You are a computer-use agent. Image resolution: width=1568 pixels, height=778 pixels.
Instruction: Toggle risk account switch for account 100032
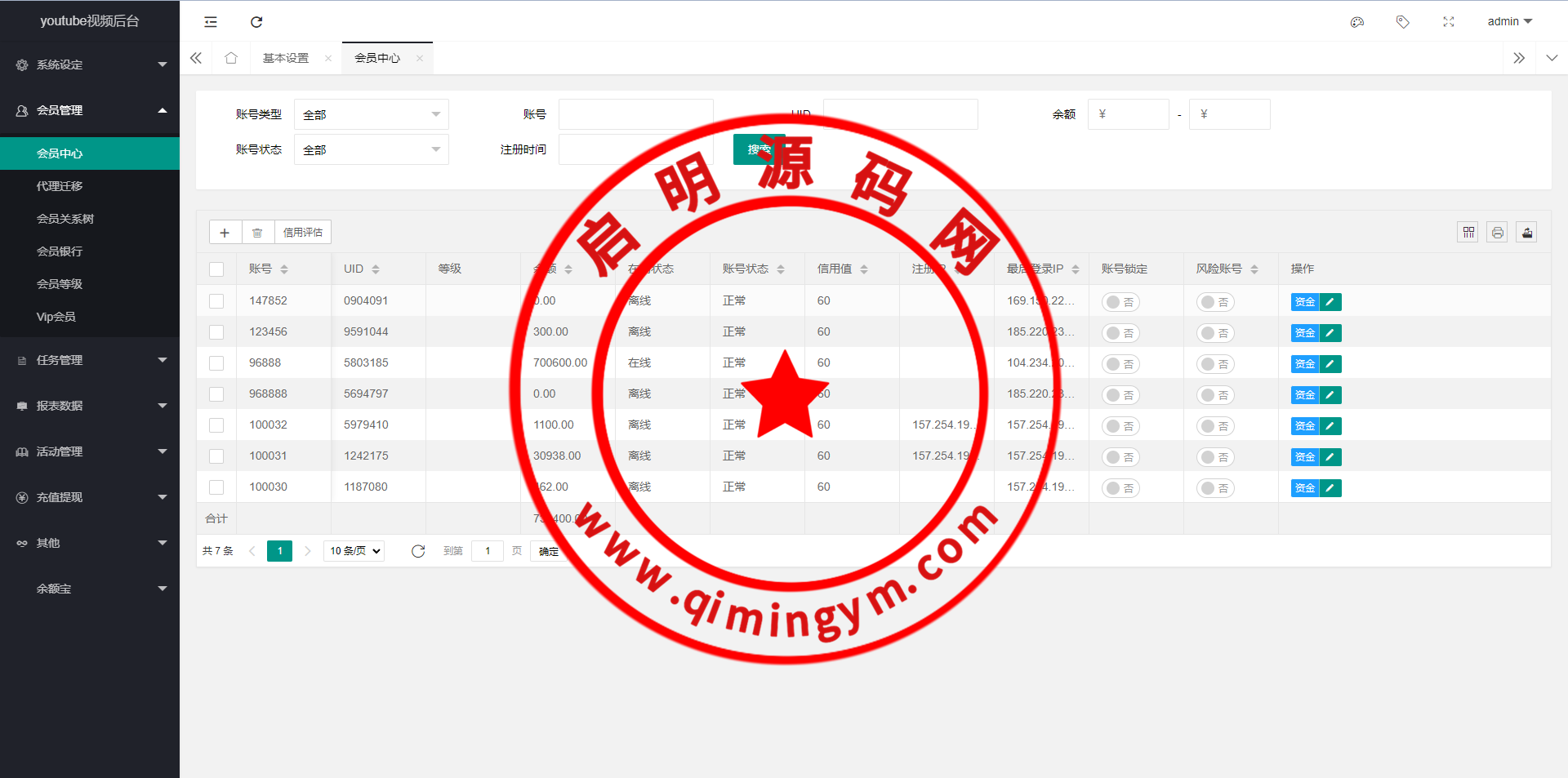pyautogui.click(x=1215, y=426)
